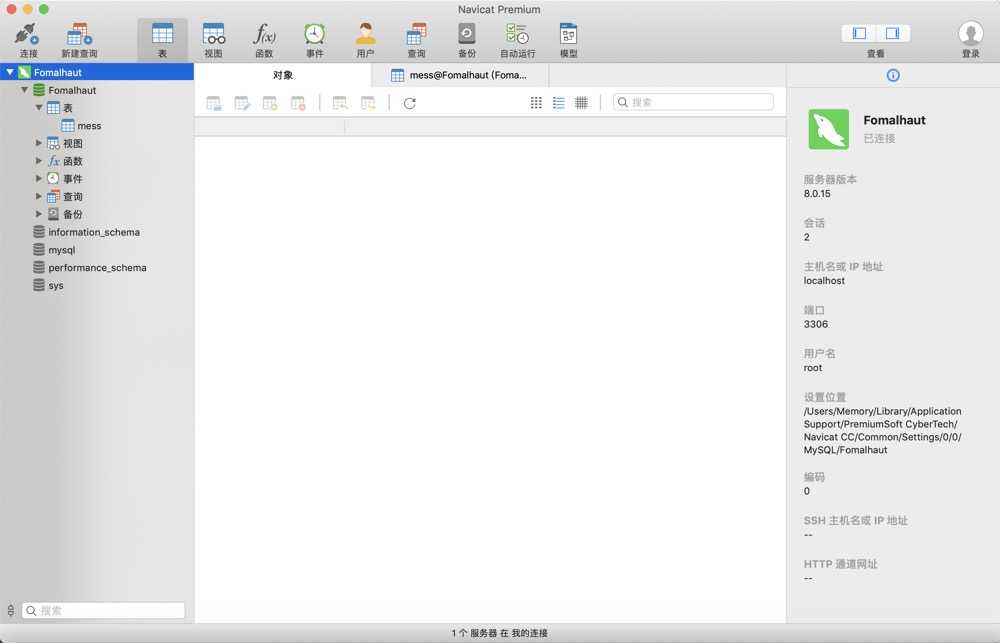The width and height of the screenshot is (1000, 643).
Task: Refresh the object list
Action: pos(409,103)
